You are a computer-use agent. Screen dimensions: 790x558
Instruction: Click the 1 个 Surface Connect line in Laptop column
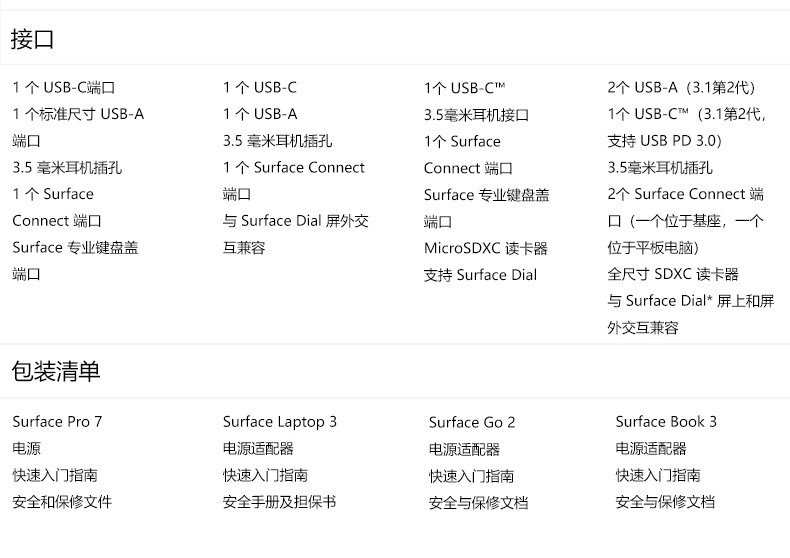(294, 168)
